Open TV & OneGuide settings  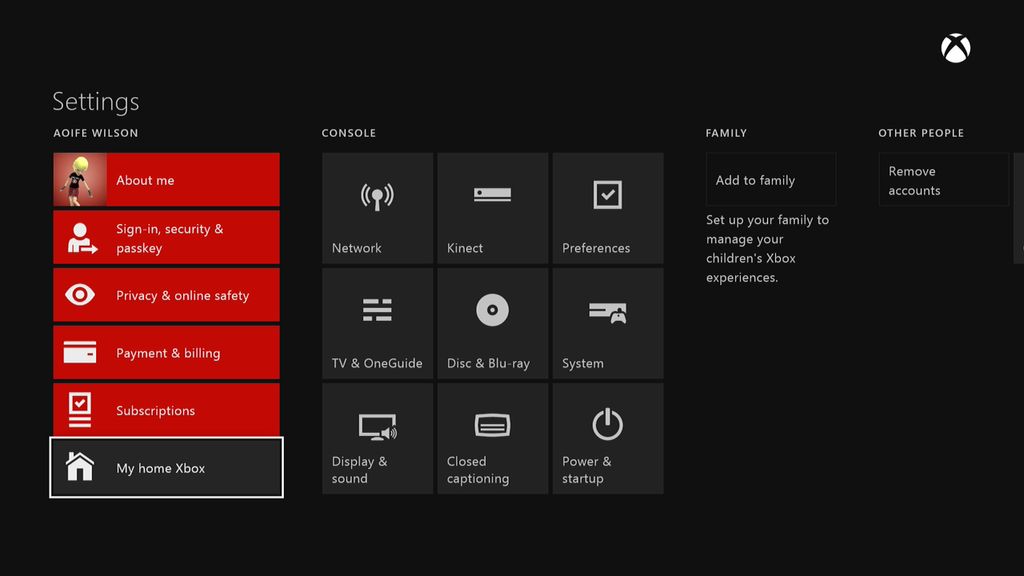[377, 322]
